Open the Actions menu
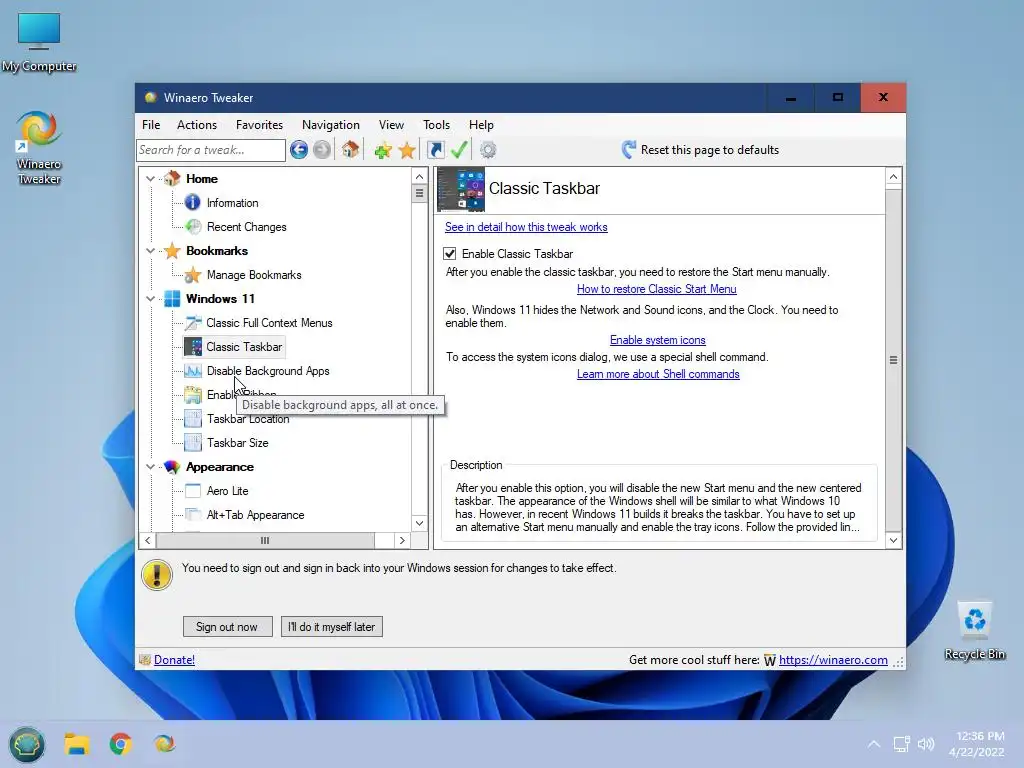Screen dimensions: 1024x768 coord(197,125)
